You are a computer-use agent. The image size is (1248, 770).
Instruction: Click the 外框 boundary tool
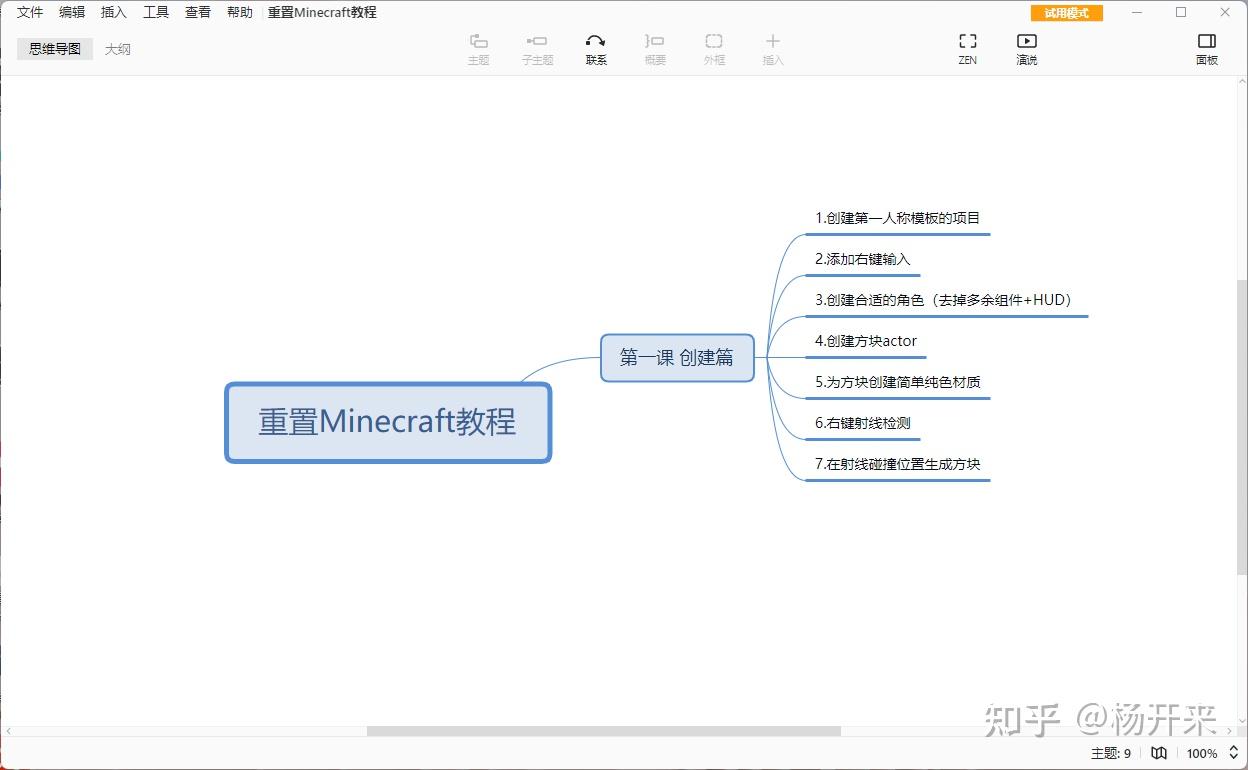[x=713, y=47]
